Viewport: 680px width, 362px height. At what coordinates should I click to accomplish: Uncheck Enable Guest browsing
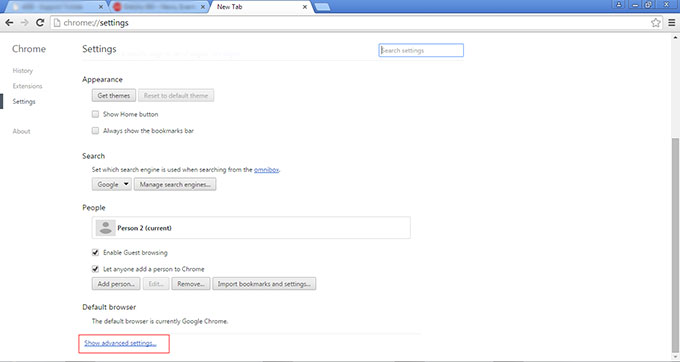pos(95,252)
